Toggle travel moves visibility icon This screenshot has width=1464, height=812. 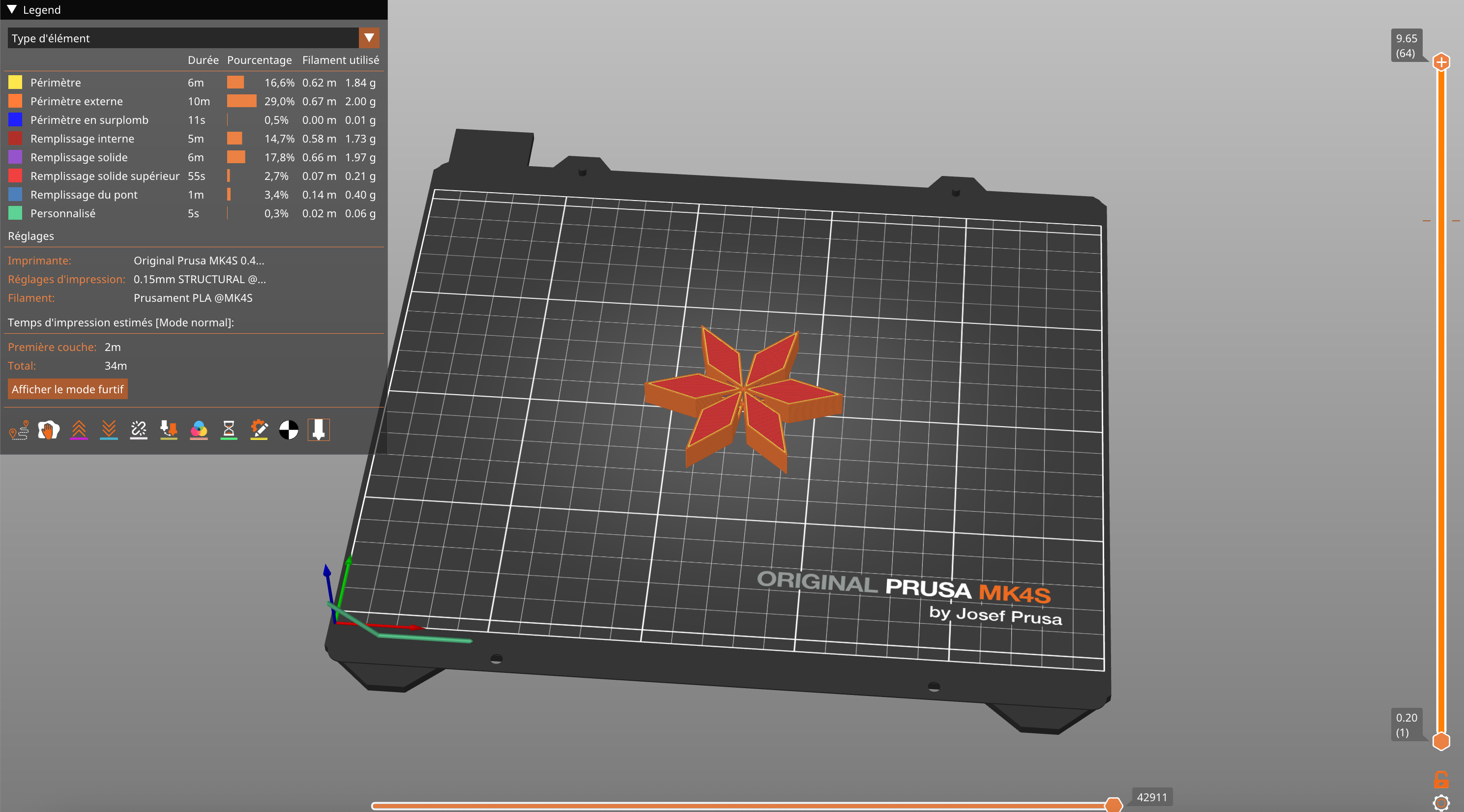point(19,430)
